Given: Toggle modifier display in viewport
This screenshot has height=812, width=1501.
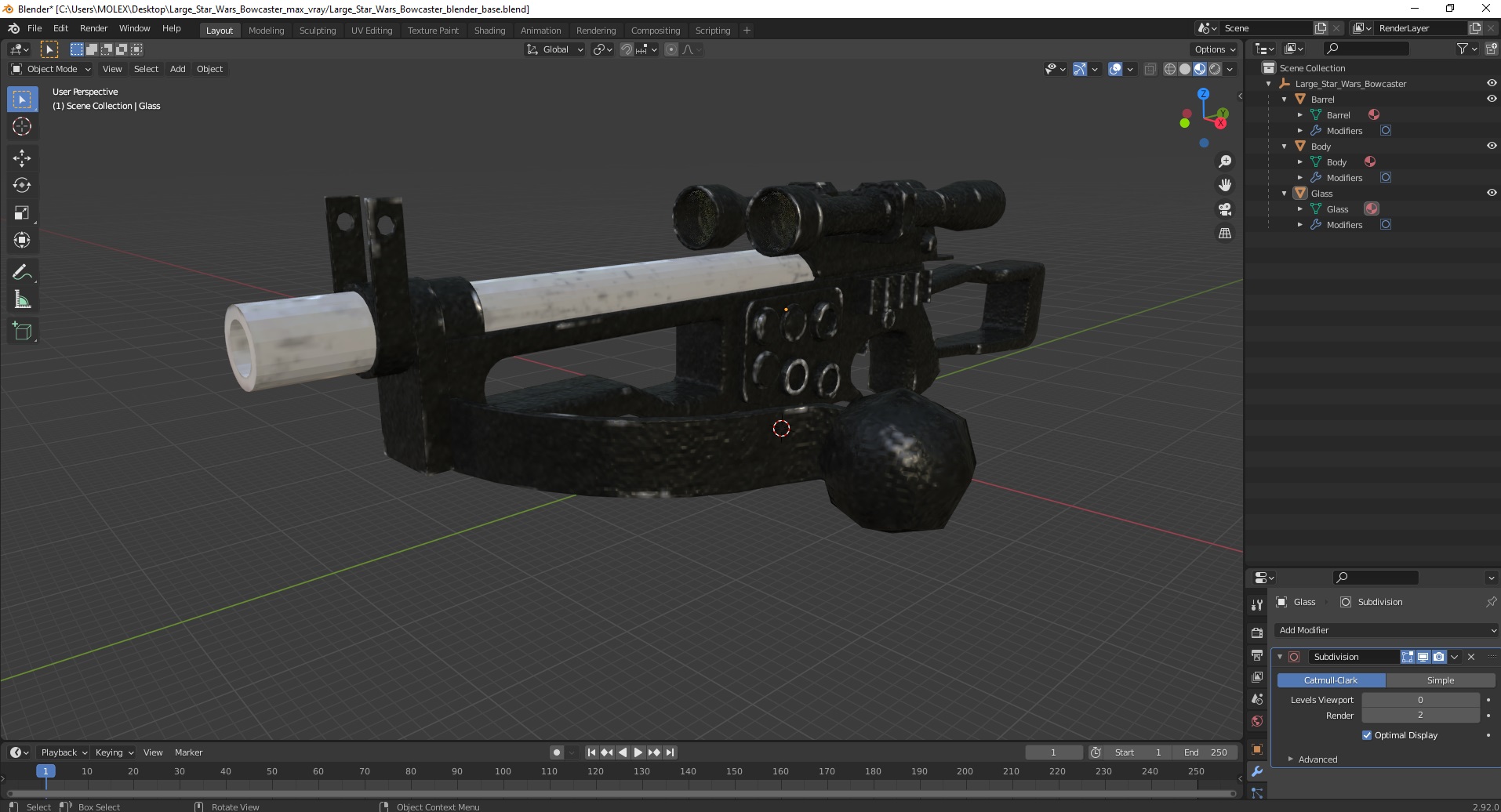Looking at the screenshot, I should point(1423,657).
